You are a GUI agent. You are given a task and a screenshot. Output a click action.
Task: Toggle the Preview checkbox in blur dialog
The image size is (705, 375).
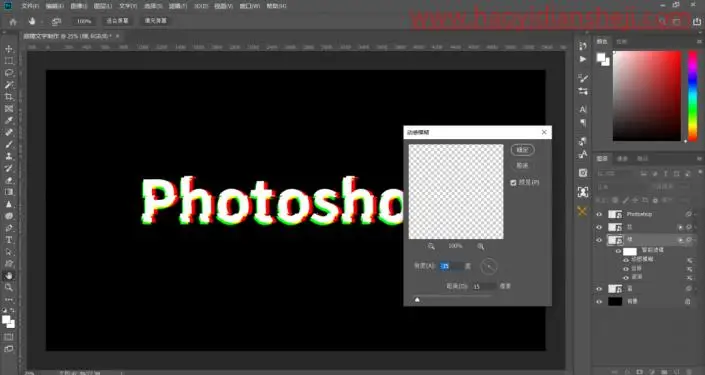[513, 183]
